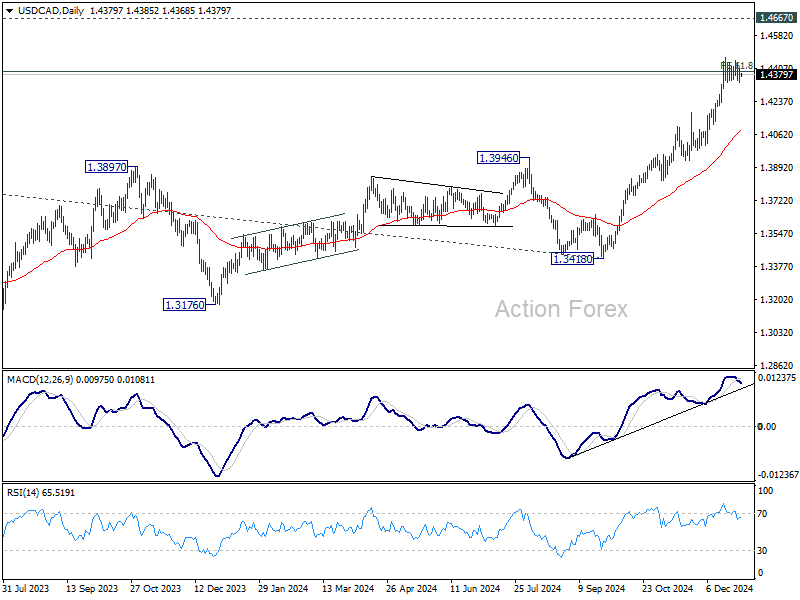Select the 1.43685 low value in header
This screenshot has width=800, height=600.
(178, 11)
